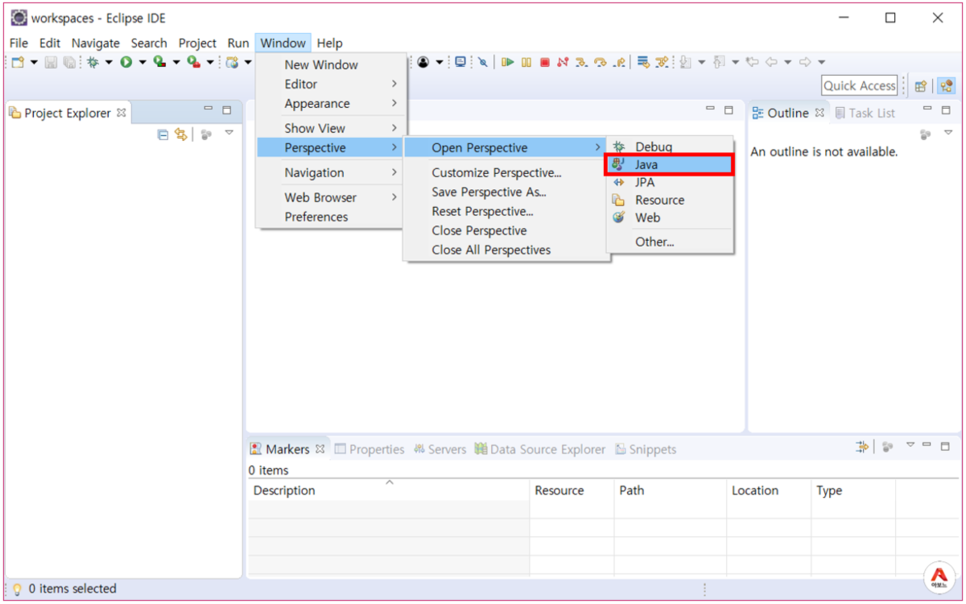The height and width of the screenshot is (604, 966).
Task: Open the Help menu
Action: click(x=330, y=43)
